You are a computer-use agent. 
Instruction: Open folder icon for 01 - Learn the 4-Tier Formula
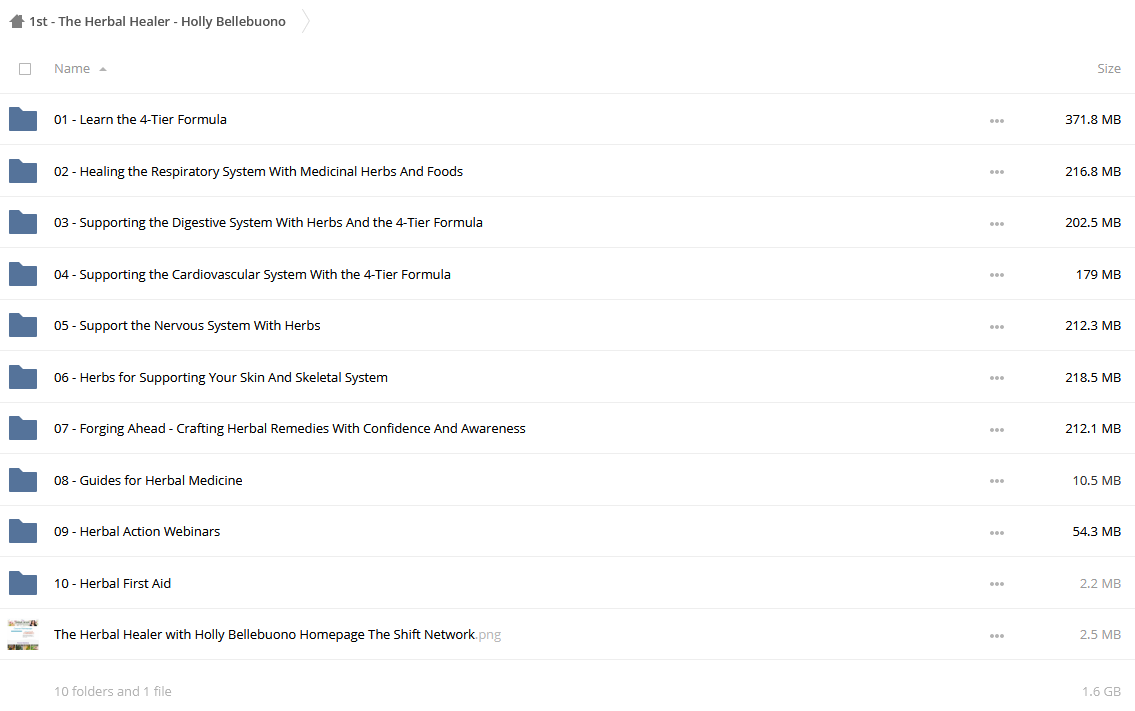click(x=23, y=119)
